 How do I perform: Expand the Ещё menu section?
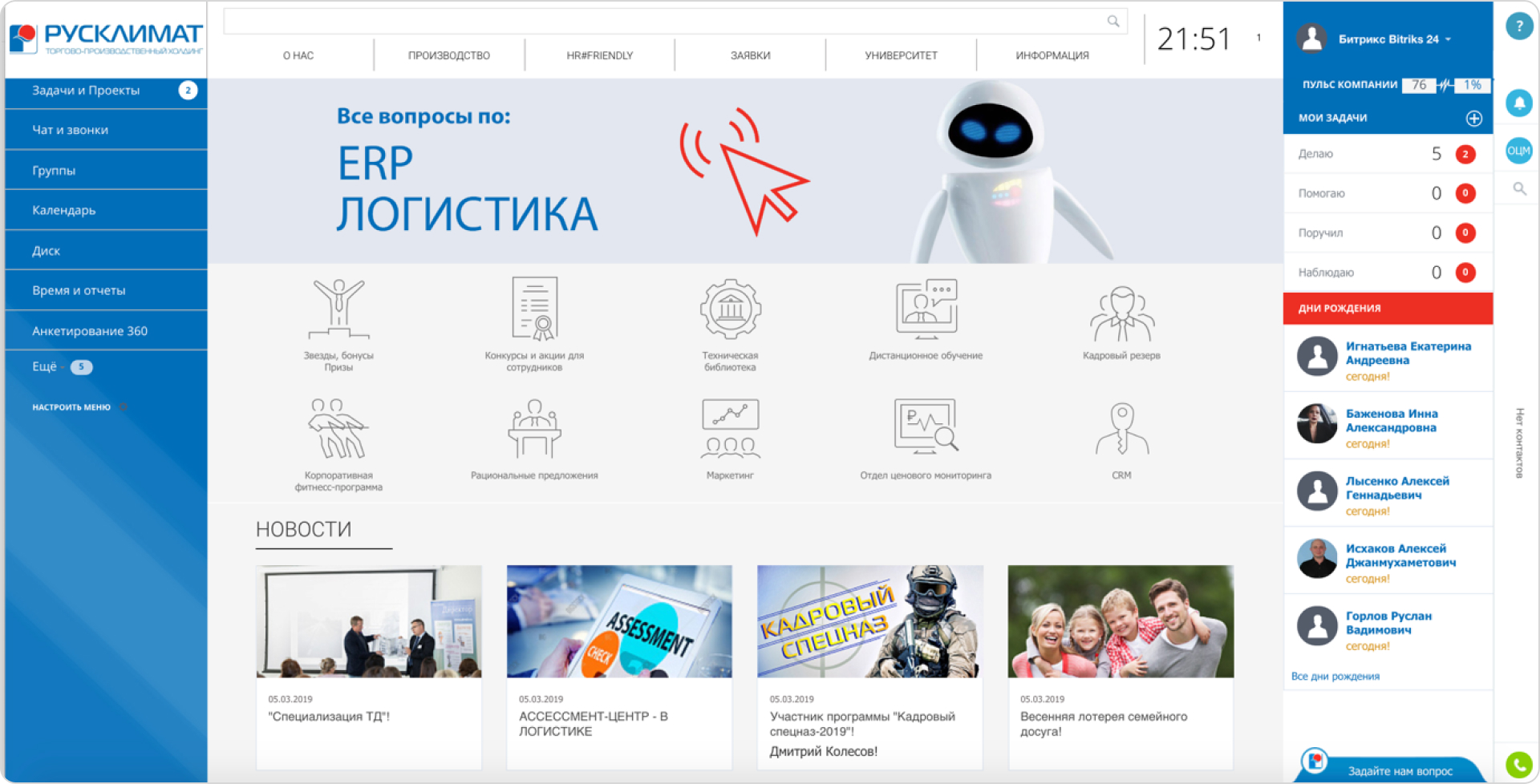[x=45, y=367]
